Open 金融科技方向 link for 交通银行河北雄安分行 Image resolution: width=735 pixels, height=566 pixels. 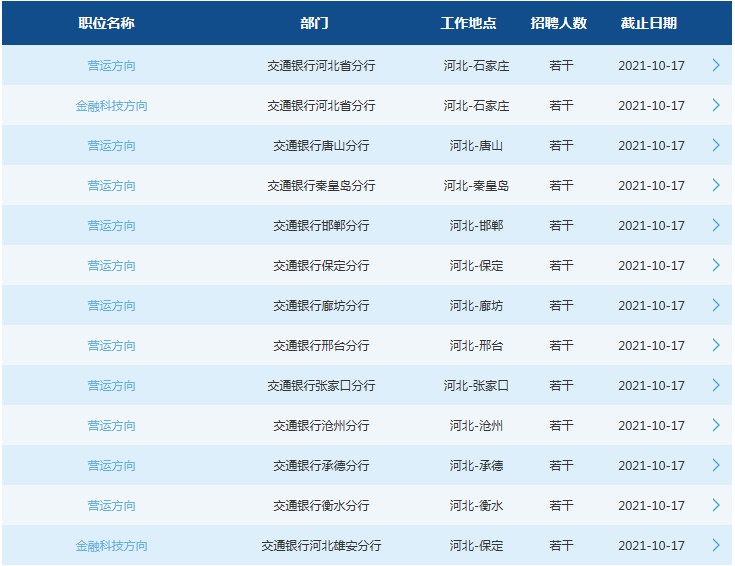(111, 546)
